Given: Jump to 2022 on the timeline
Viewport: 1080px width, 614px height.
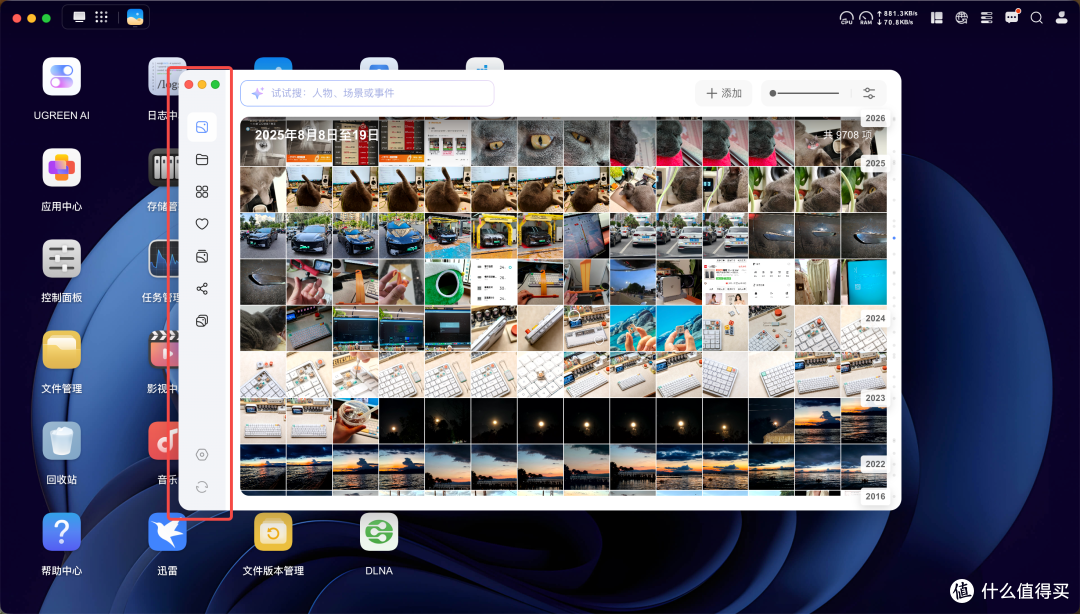Looking at the screenshot, I should coord(875,464).
